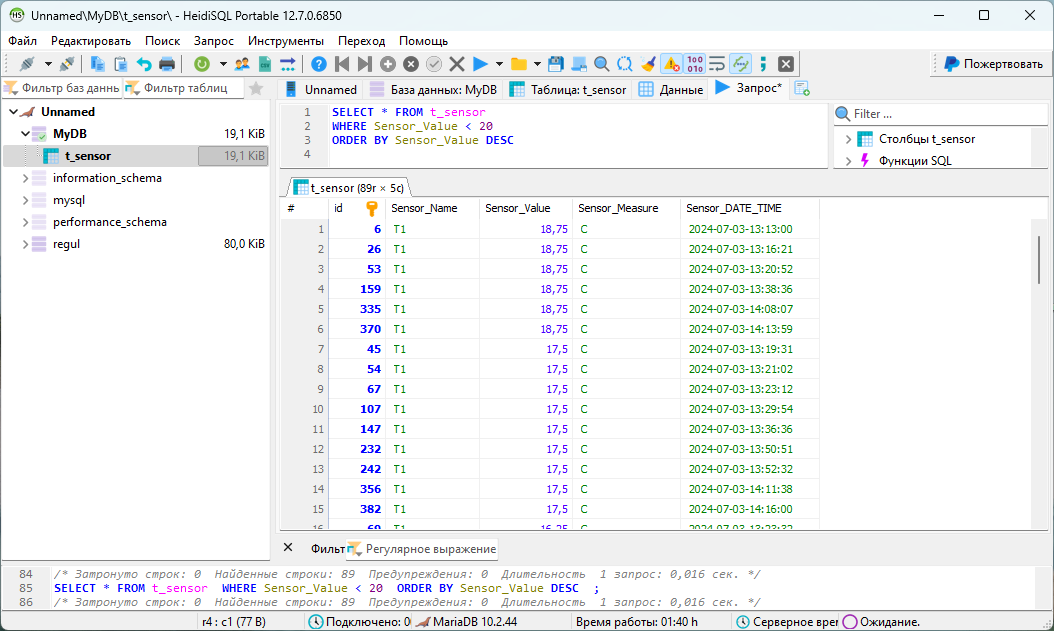Open the "Запрос" menu in menu bar
Screen dimensions: 1054x631
[x=214, y=41]
